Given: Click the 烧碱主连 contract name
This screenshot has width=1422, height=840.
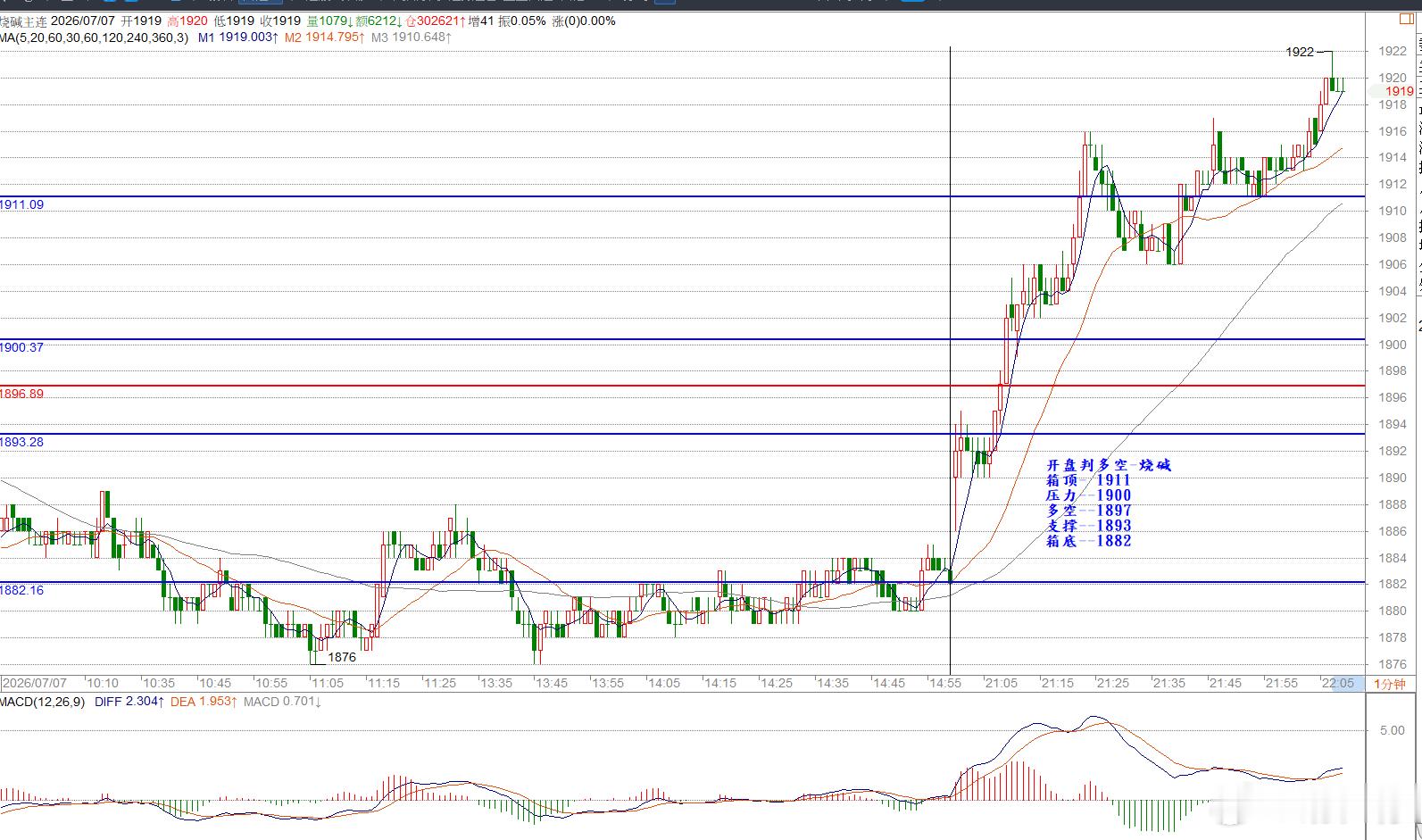Looking at the screenshot, I should point(25,21).
